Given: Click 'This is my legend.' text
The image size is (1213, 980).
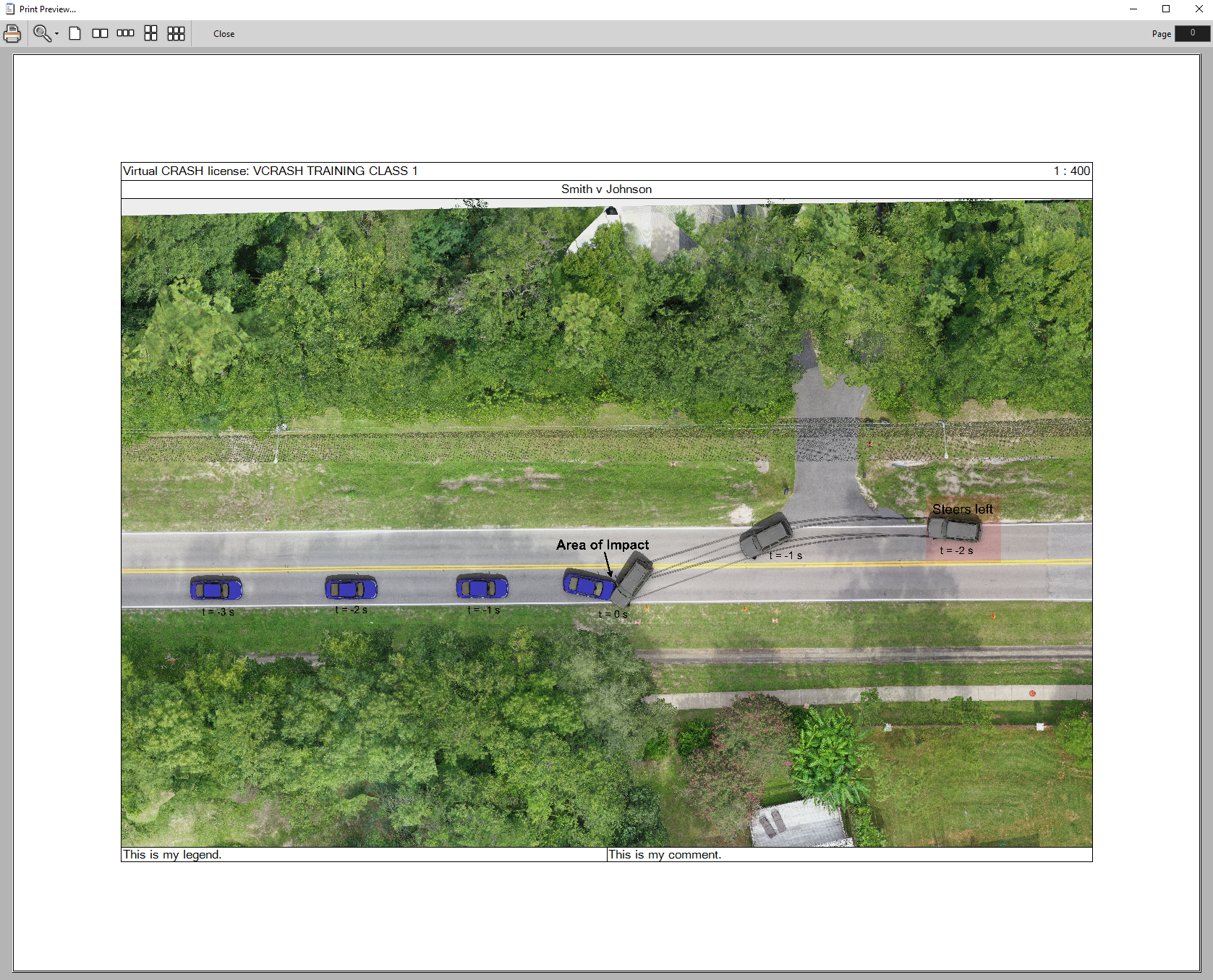Looking at the screenshot, I should [x=172, y=855].
